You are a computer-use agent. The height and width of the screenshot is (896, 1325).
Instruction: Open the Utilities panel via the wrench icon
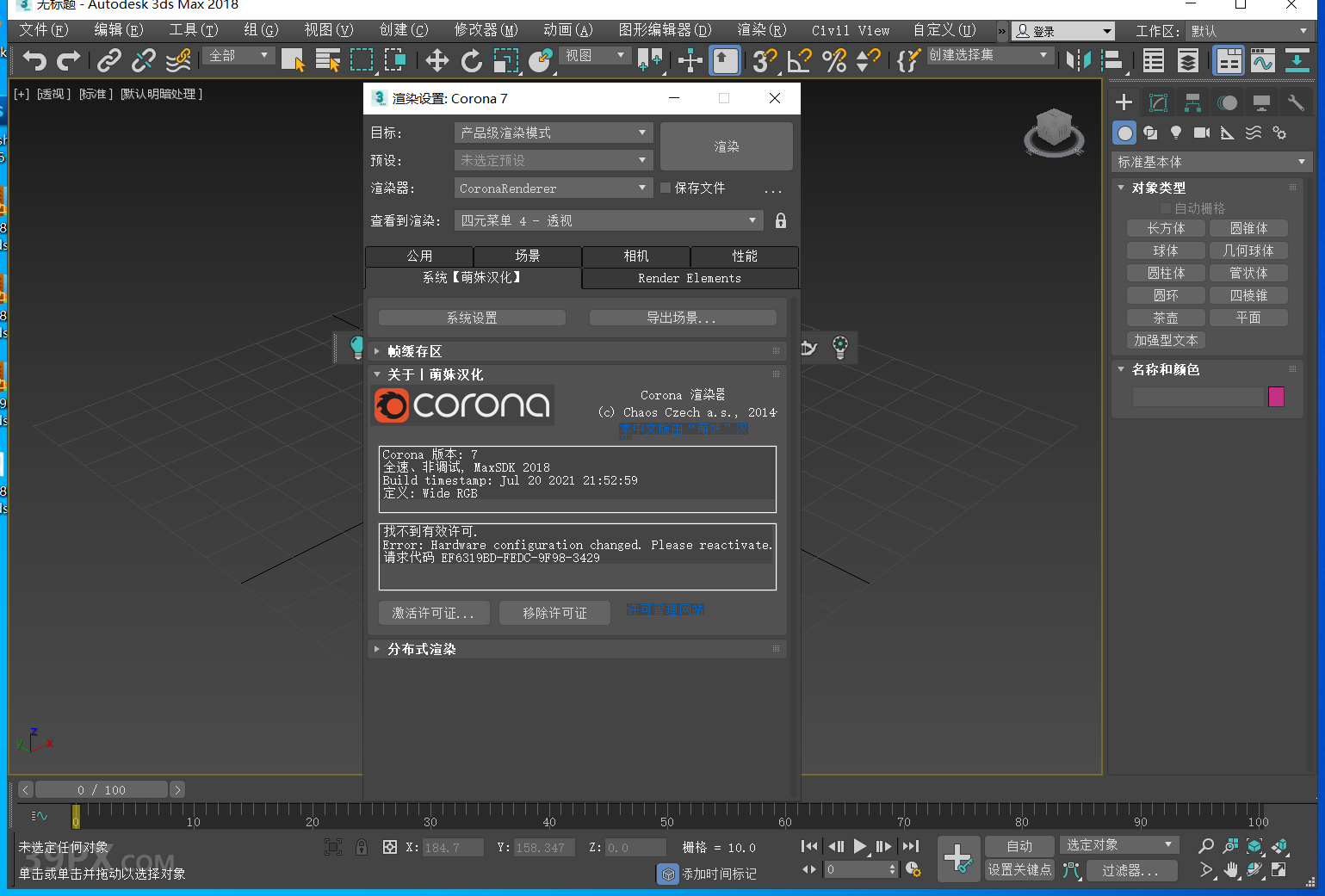coord(1296,102)
